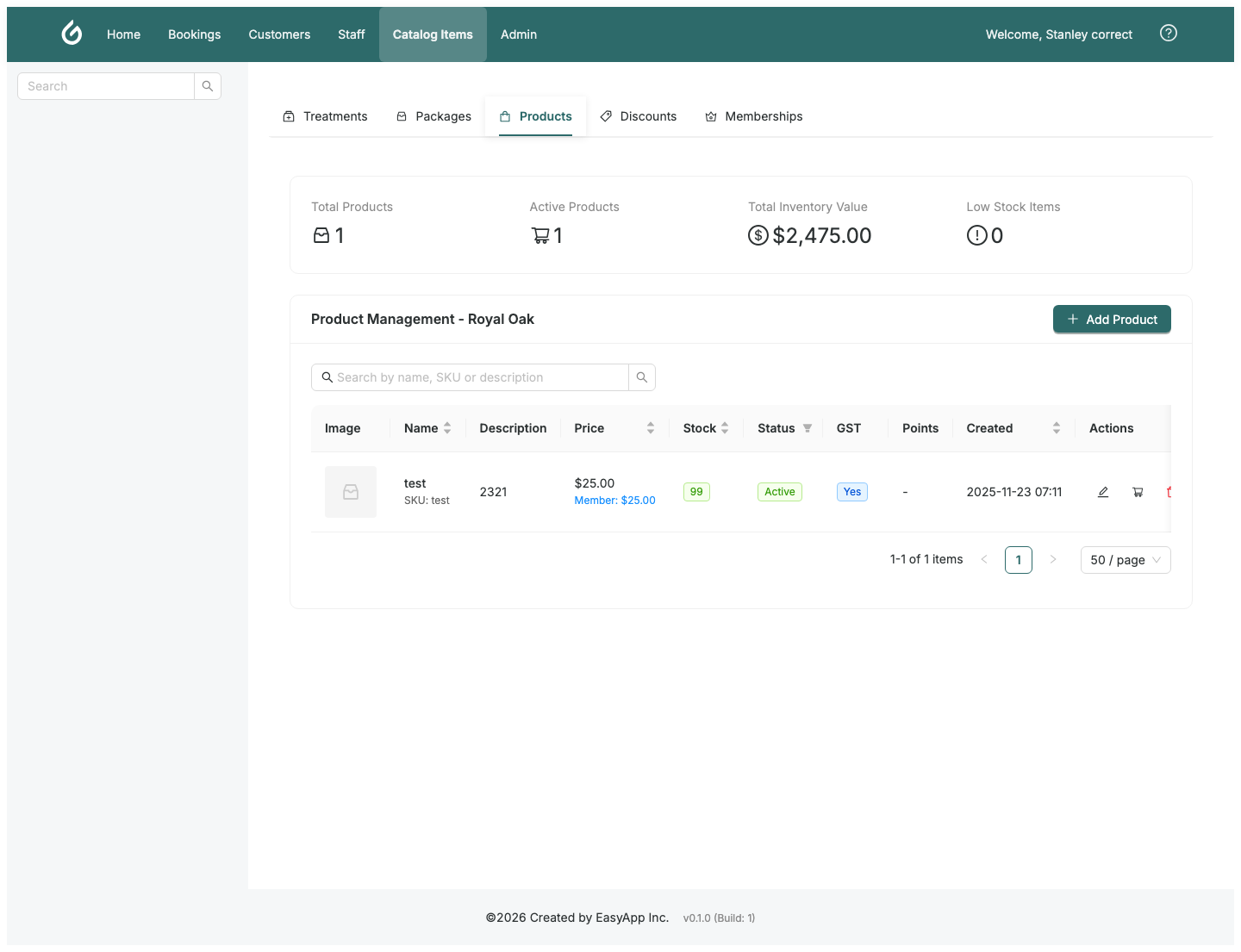Click the Add Product button

(x=1112, y=319)
